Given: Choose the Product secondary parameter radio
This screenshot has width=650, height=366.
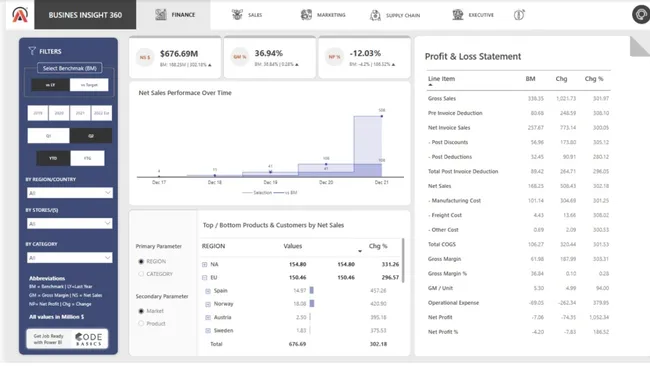Looking at the screenshot, I should pos(141,323).
